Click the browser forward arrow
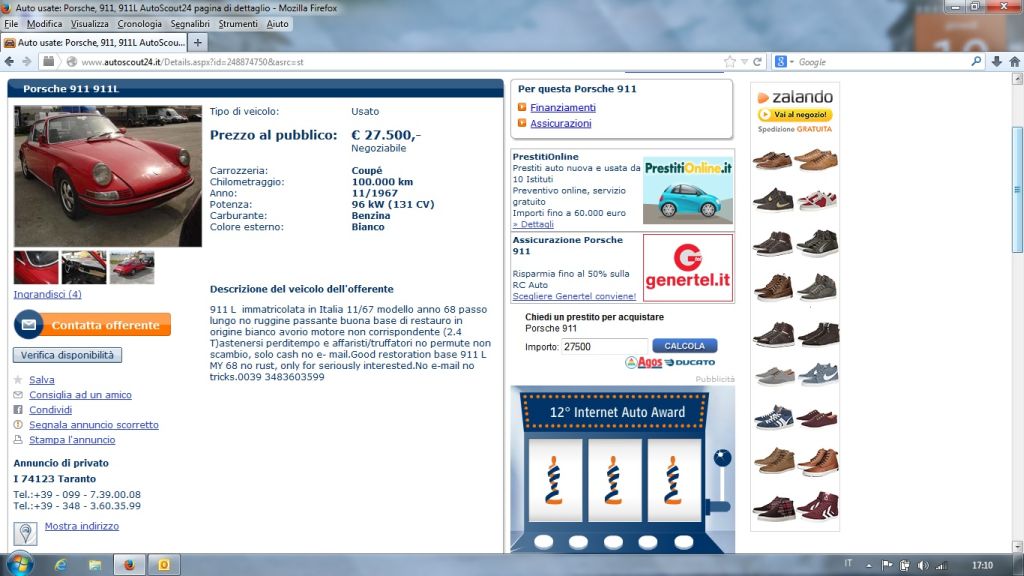Image resolution: width=1024 pixels, height=576 pixels. coord(27,61)
